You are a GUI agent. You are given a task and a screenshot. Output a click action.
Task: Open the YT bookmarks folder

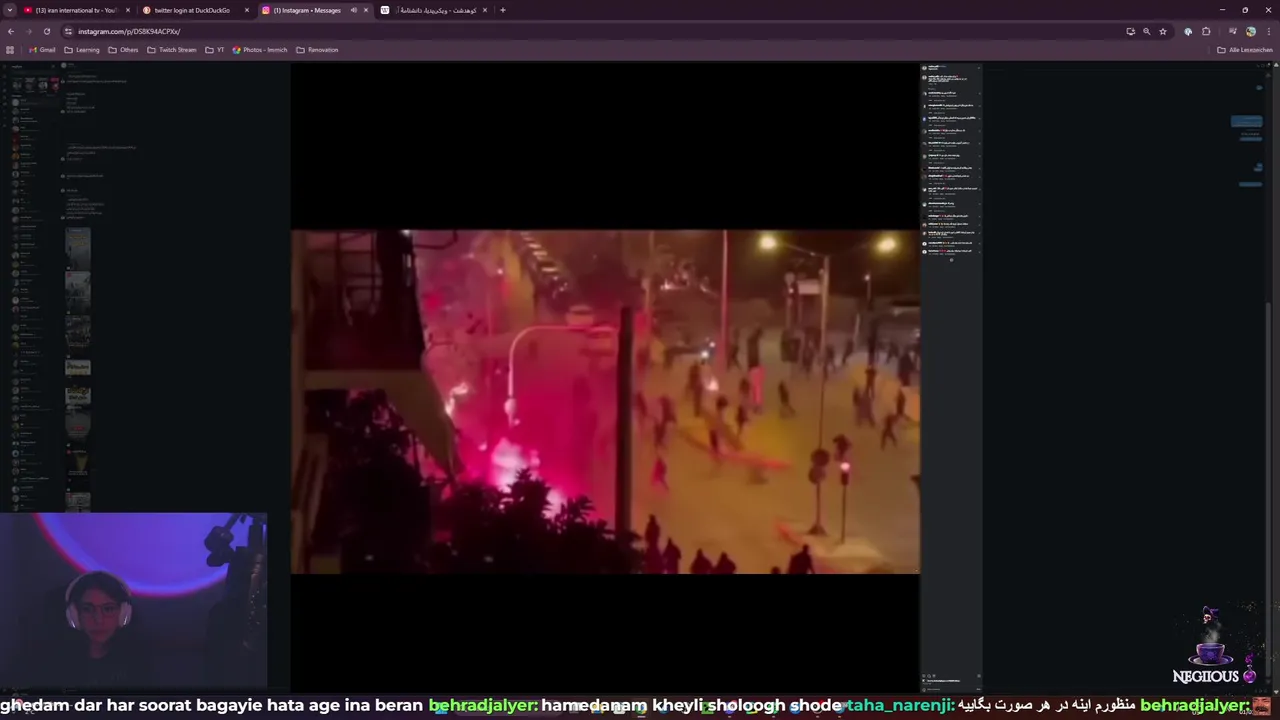click(215, 50)
